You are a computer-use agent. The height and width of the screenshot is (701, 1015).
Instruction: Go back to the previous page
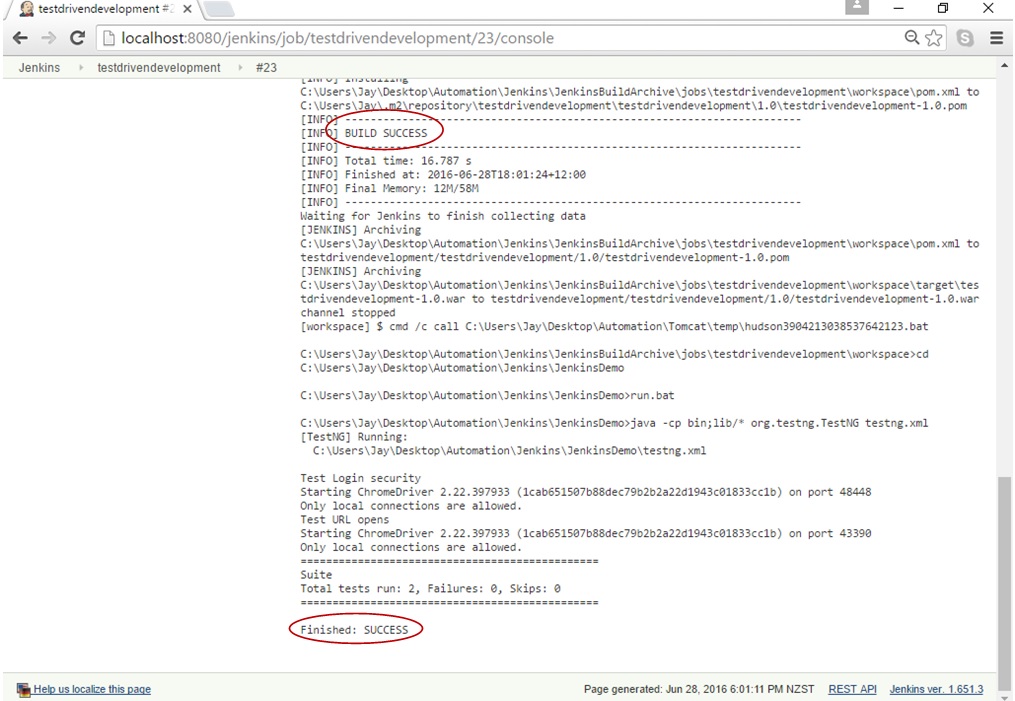pyautogui.click(x=21, y=38)
